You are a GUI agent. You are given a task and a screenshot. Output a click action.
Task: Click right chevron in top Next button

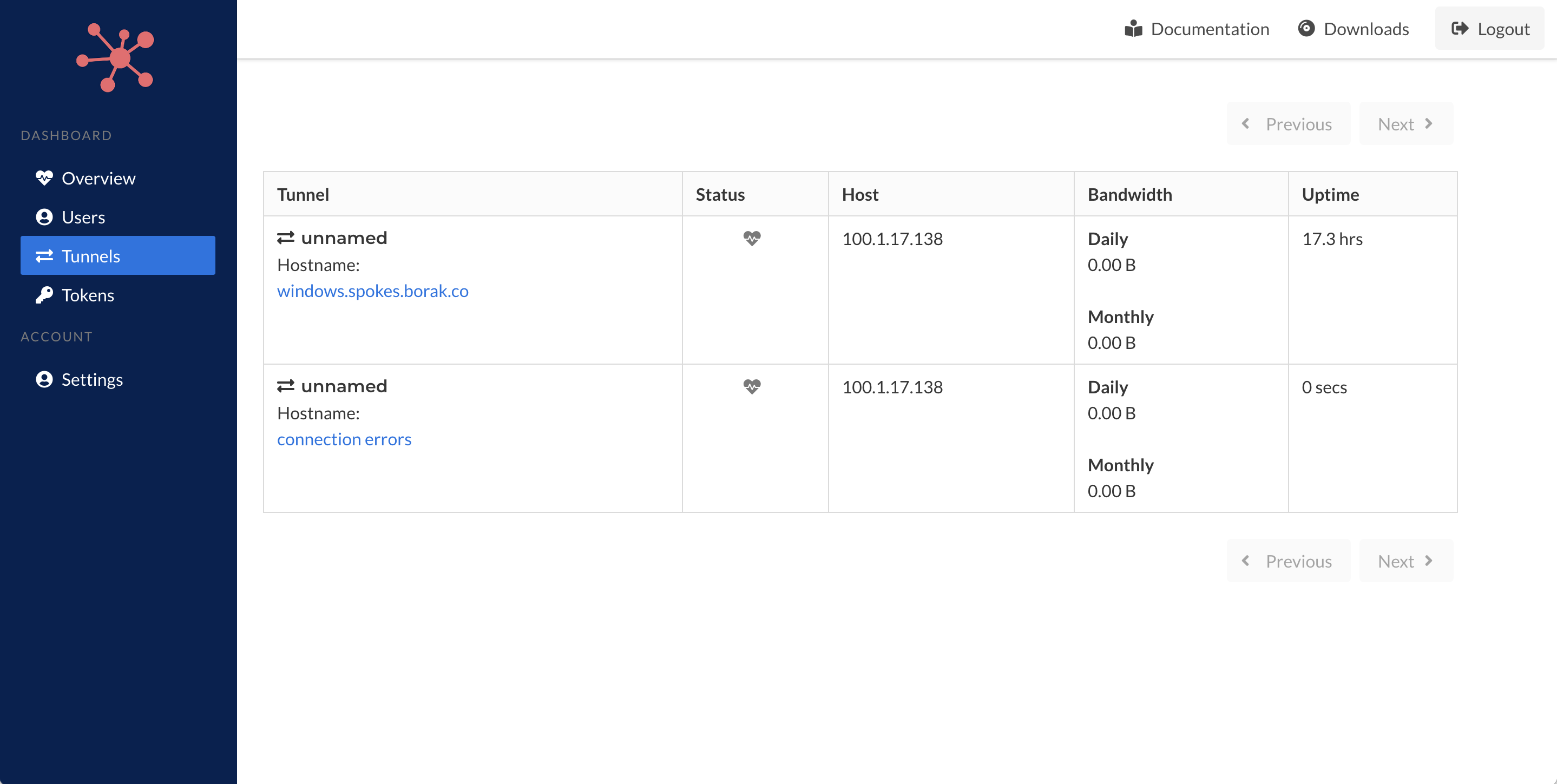[x=1429, y=124]
